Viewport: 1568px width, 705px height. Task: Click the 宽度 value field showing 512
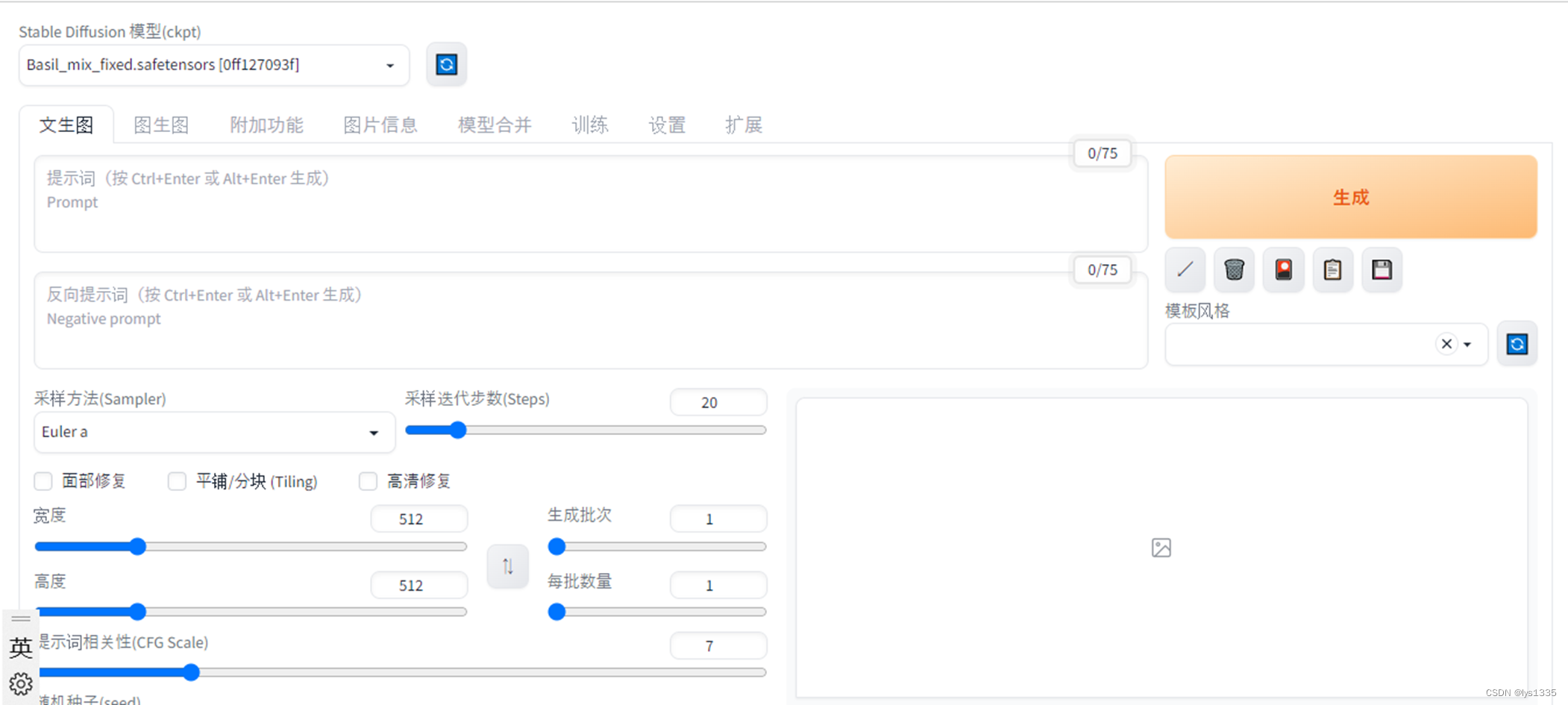419,518
